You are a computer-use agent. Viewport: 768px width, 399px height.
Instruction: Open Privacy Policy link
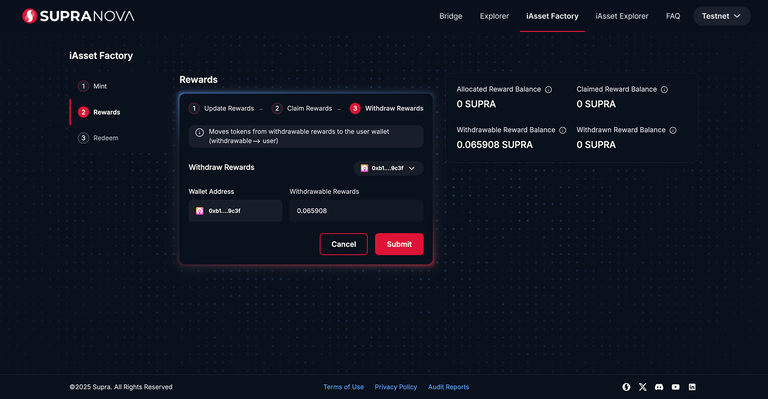tap(396, 387)
